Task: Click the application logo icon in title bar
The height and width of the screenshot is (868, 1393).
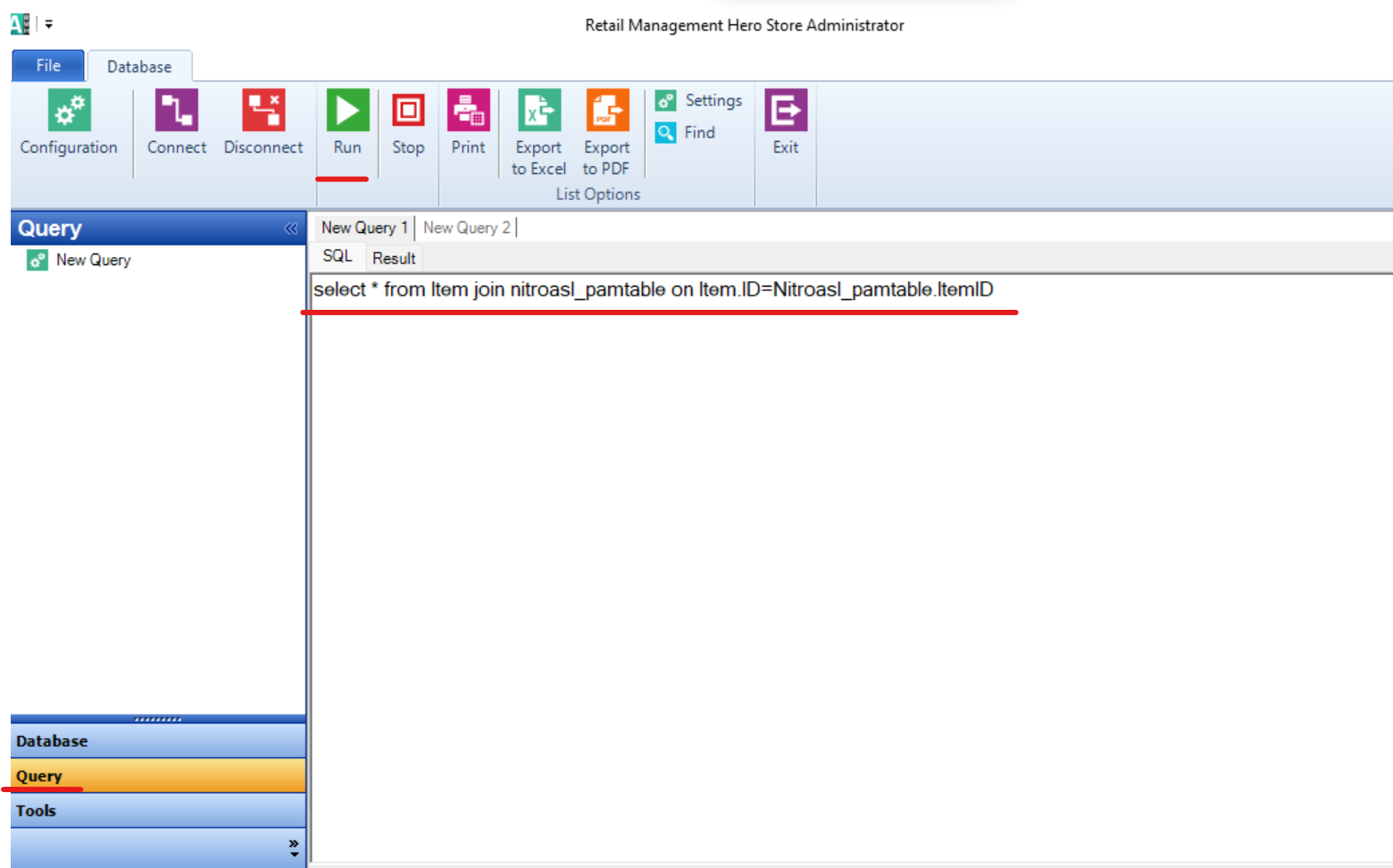Action: pyautogui.click(x=20, y=24)
